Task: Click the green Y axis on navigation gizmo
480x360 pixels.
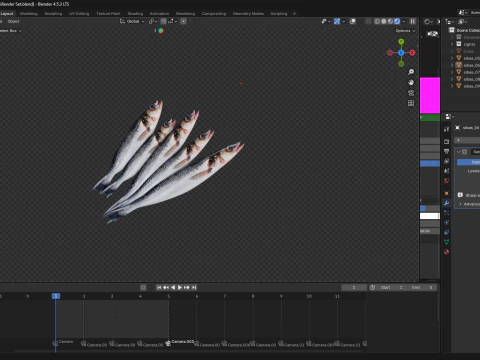Action: tap(401, 42)
